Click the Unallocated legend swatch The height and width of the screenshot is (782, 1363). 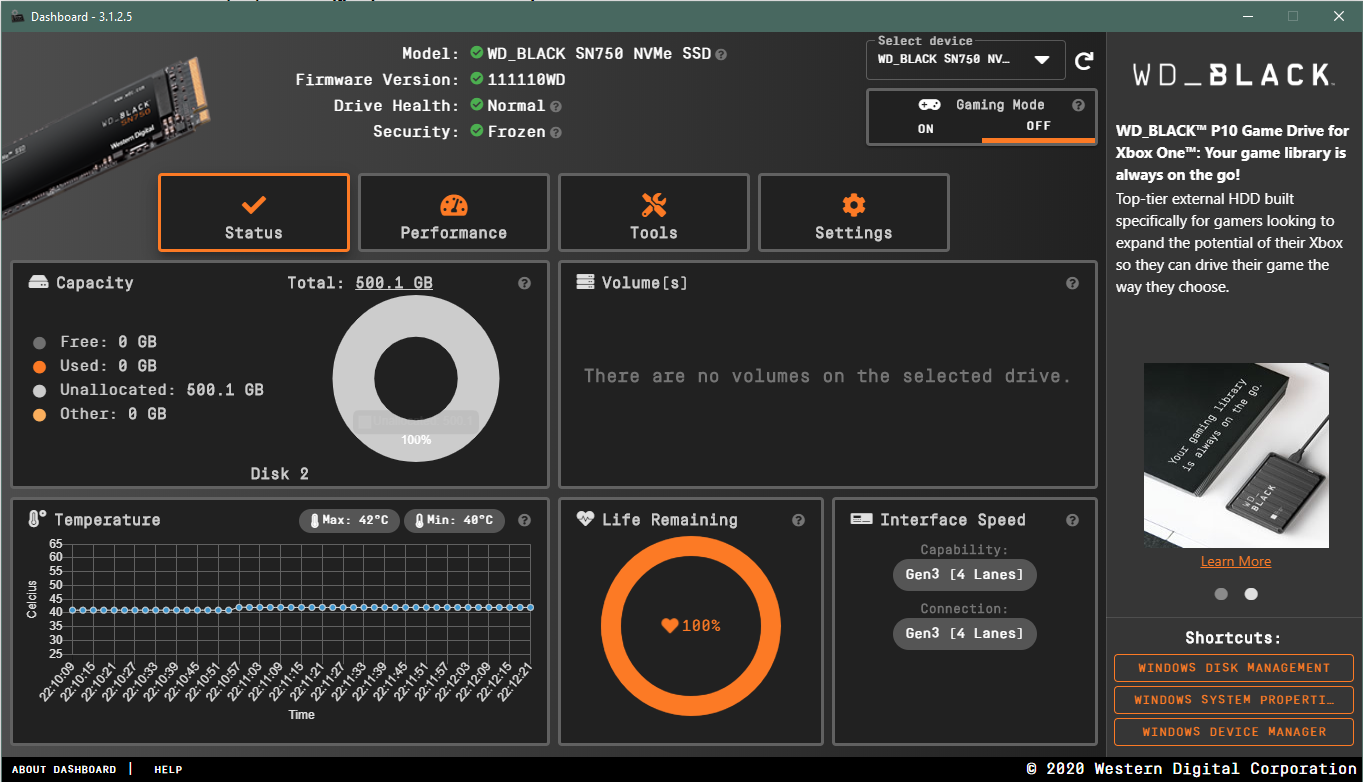pos(40,391)
